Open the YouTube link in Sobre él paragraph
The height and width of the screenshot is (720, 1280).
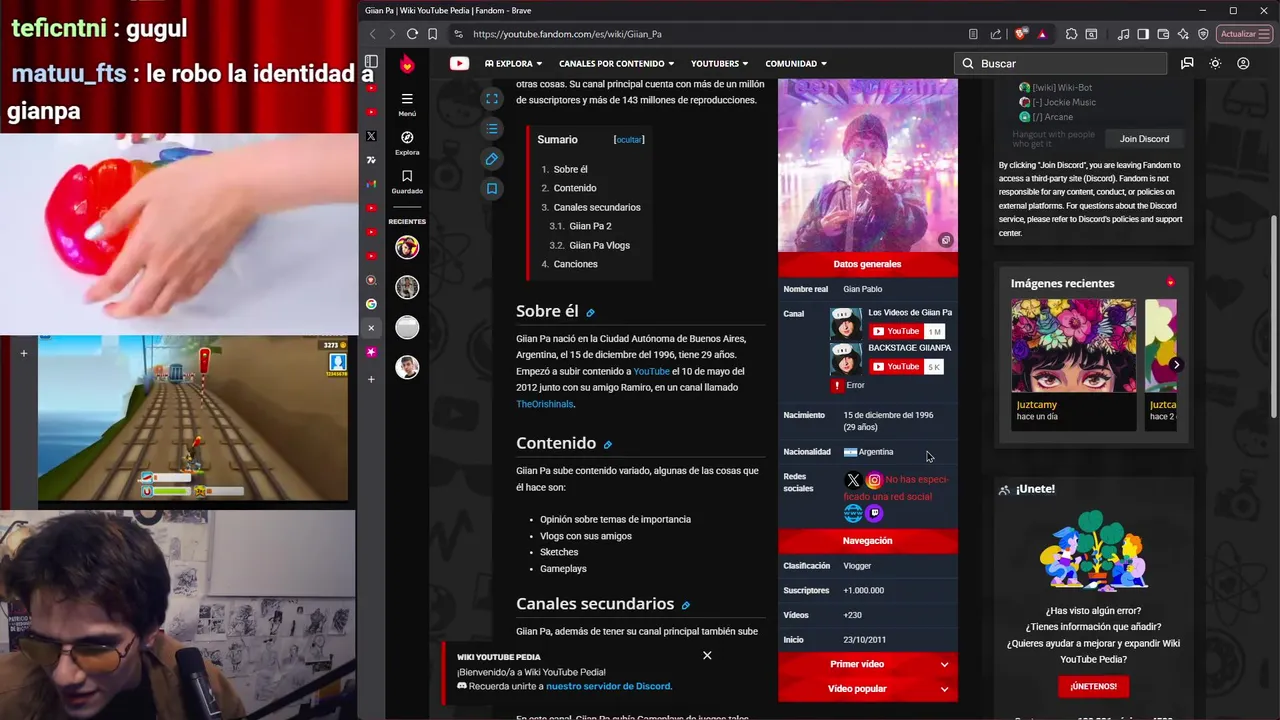click(x=651, y=371)
